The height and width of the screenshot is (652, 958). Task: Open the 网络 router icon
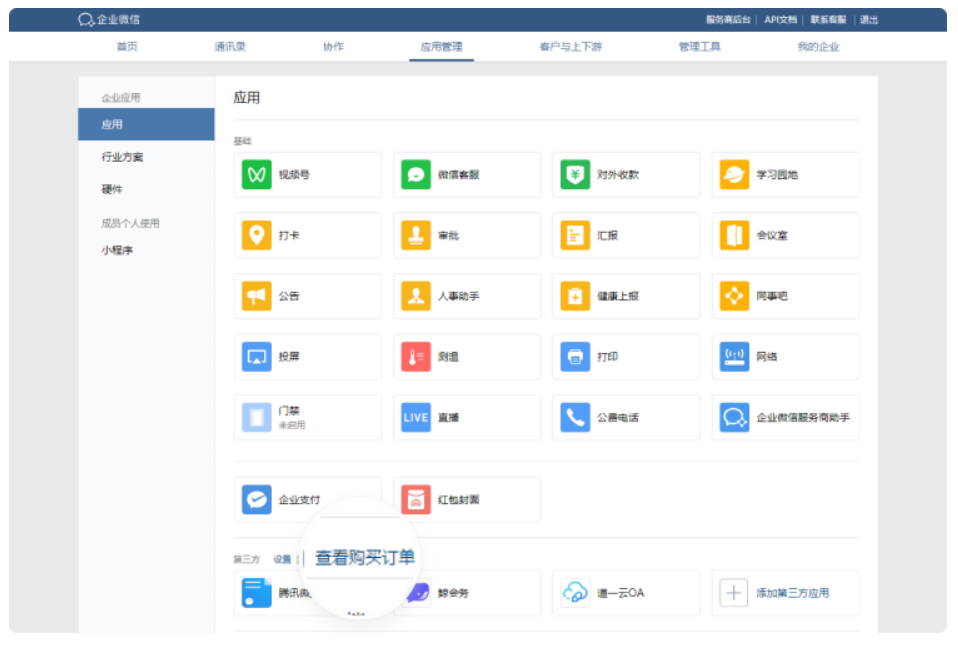coord(734,357)
